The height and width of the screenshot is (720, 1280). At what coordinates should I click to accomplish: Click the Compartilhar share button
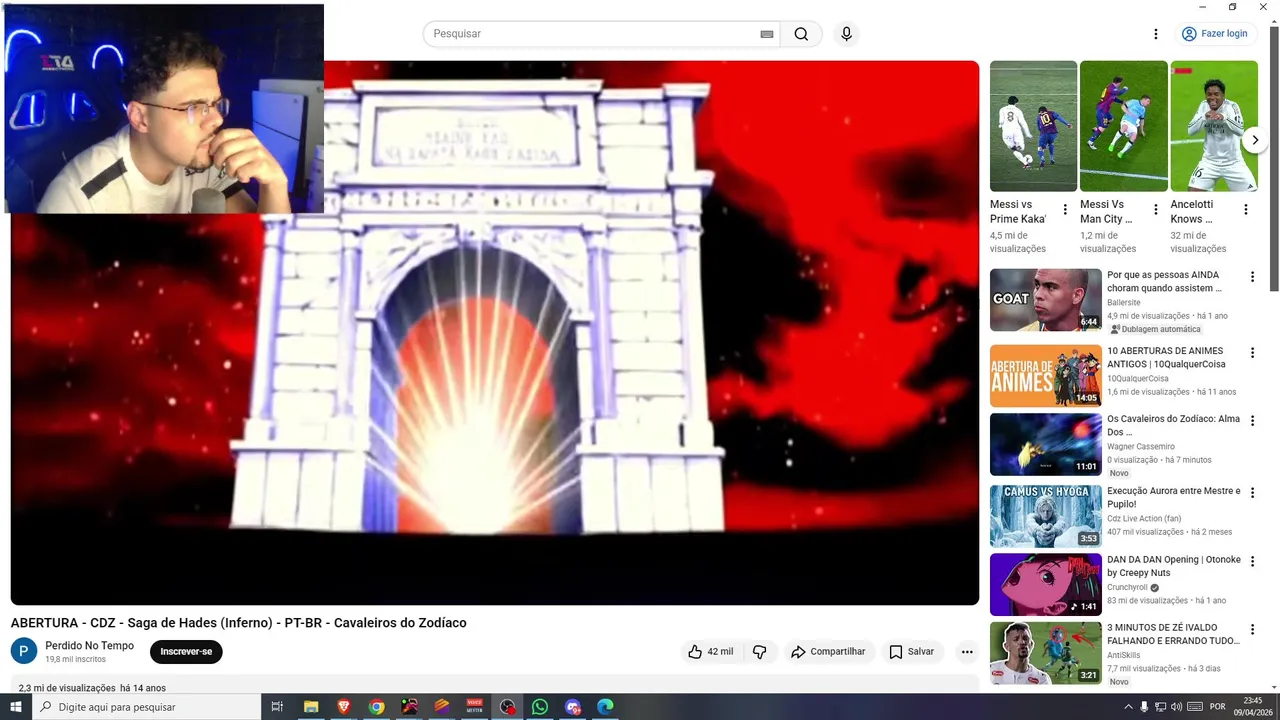pos(829,652)
